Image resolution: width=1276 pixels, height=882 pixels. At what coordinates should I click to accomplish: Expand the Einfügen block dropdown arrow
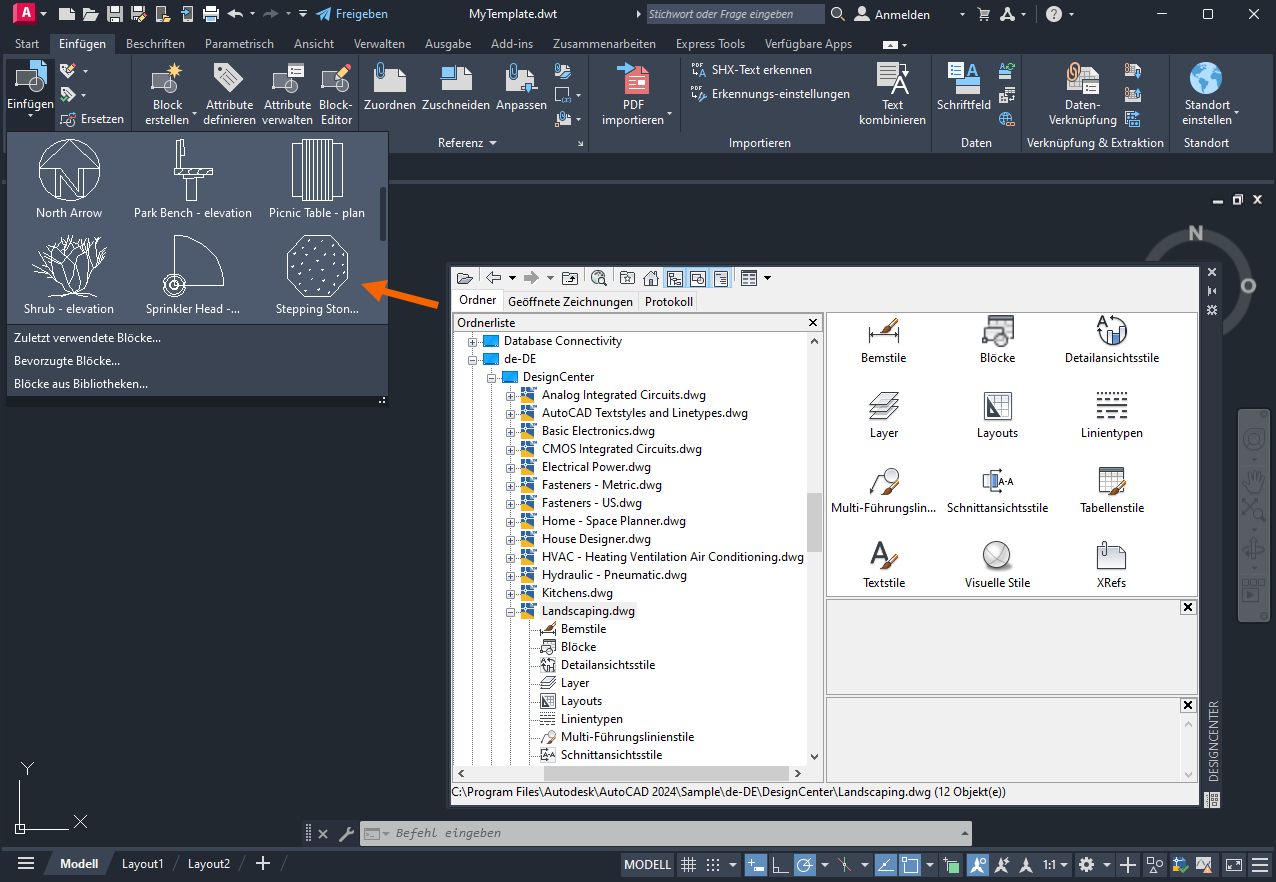coord(30,117)
